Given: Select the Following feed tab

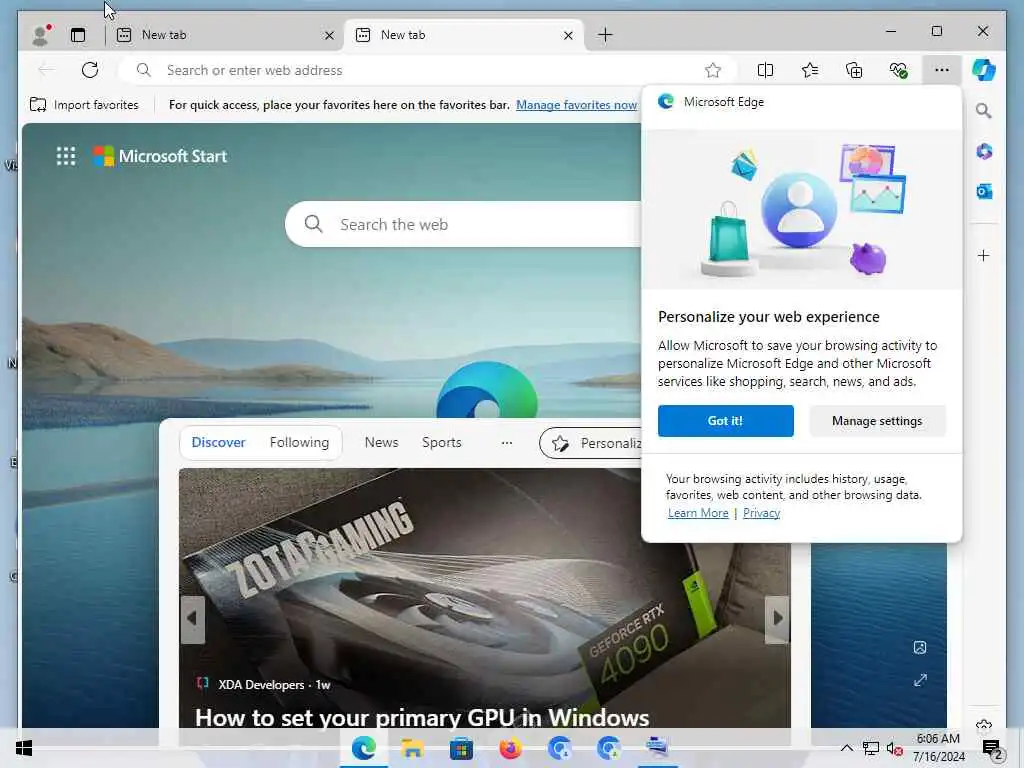Looking at the screenshot, I should [299, 442].
